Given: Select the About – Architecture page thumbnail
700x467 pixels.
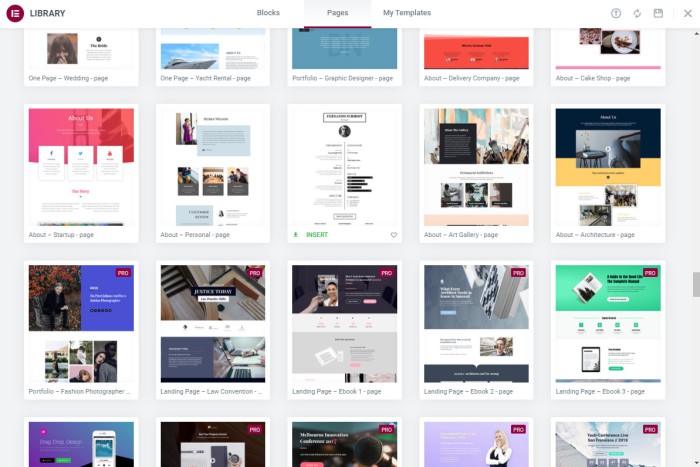Looking at the screenshot, I should [x=608, y=166].
